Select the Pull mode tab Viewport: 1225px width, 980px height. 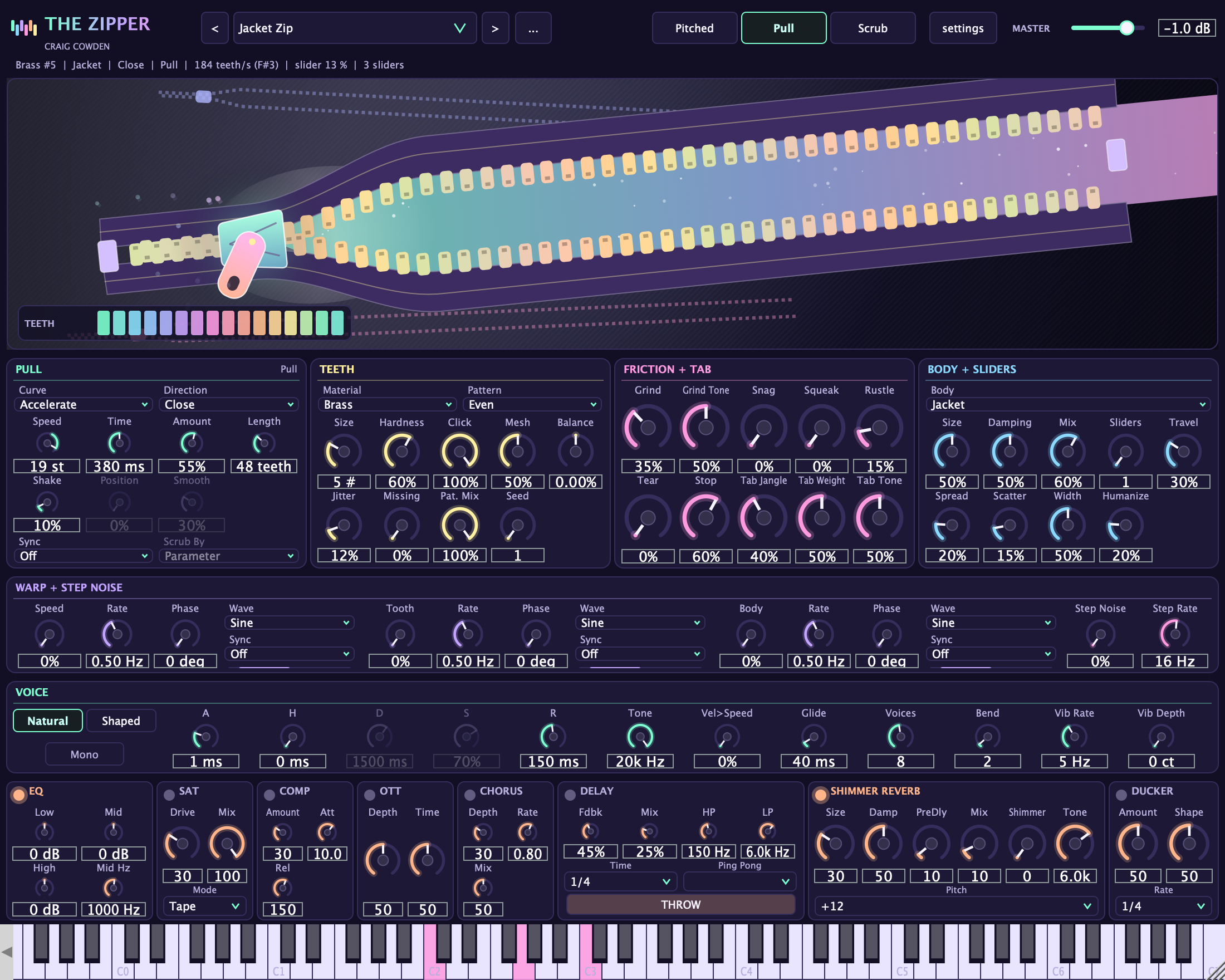click(x=783, y=28)
